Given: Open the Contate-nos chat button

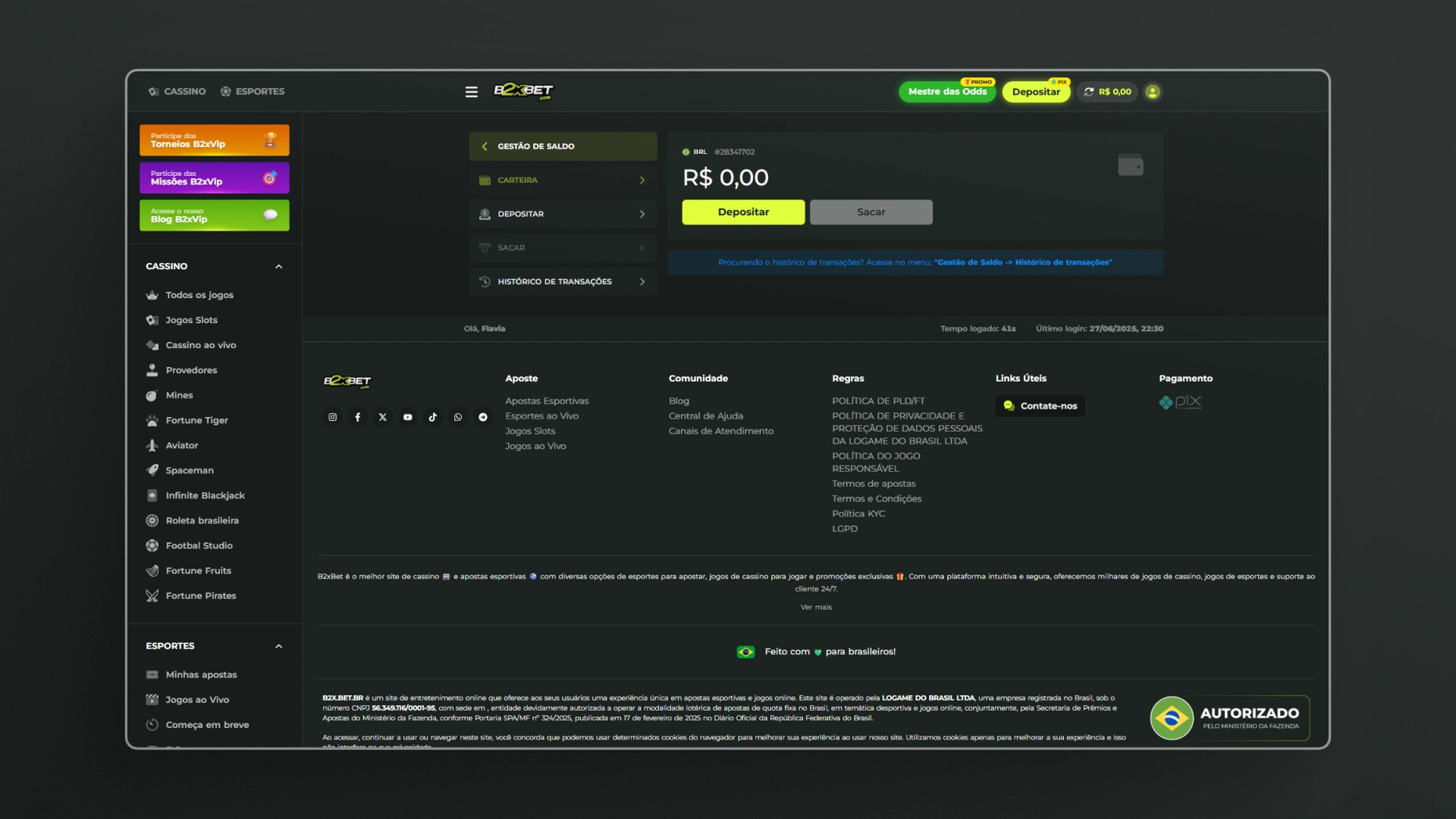Looking at the screenshot, I should tap(1040, 406).
